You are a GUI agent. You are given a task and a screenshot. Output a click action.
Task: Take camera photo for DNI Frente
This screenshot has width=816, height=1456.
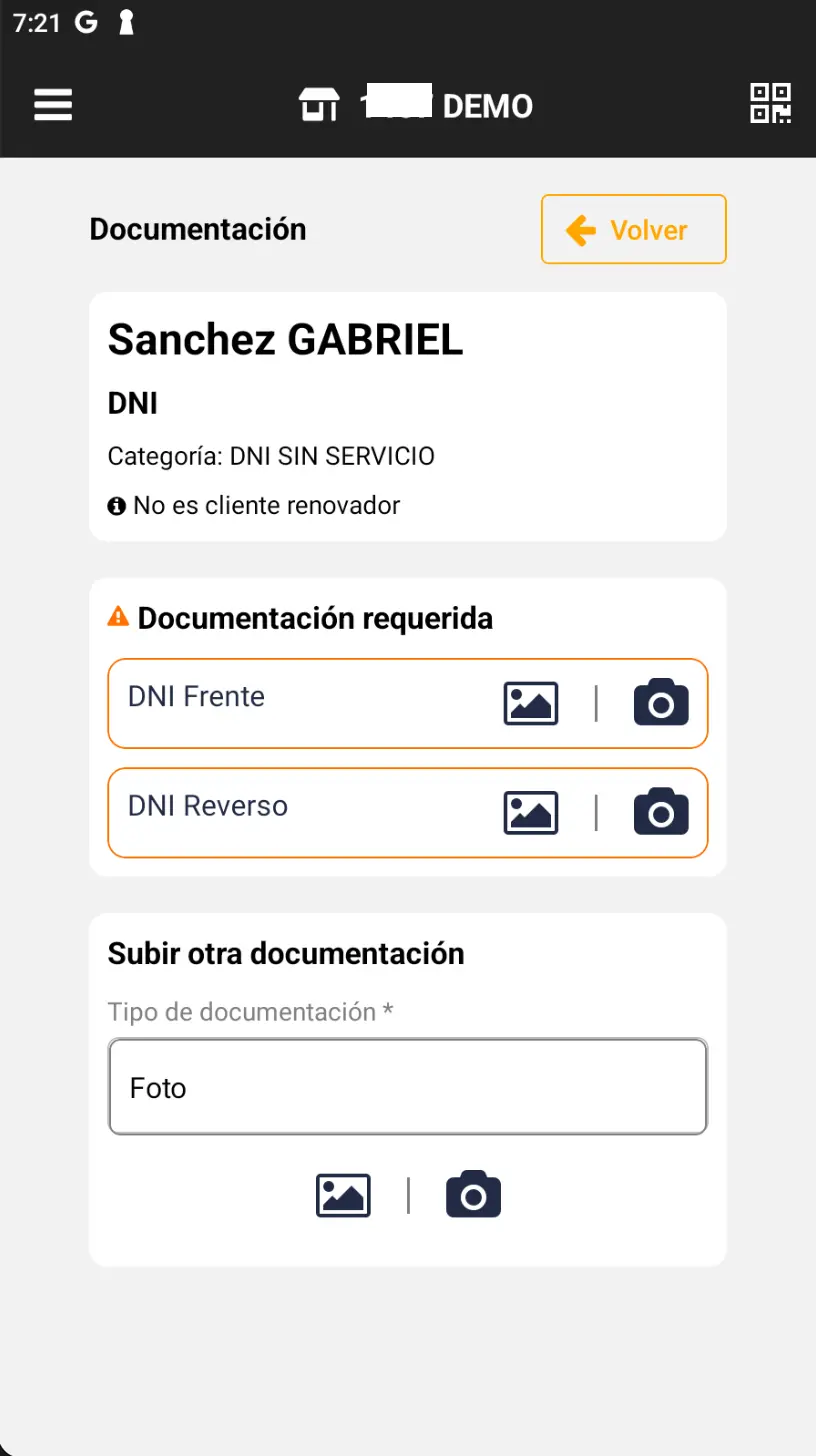coord(661,703)
